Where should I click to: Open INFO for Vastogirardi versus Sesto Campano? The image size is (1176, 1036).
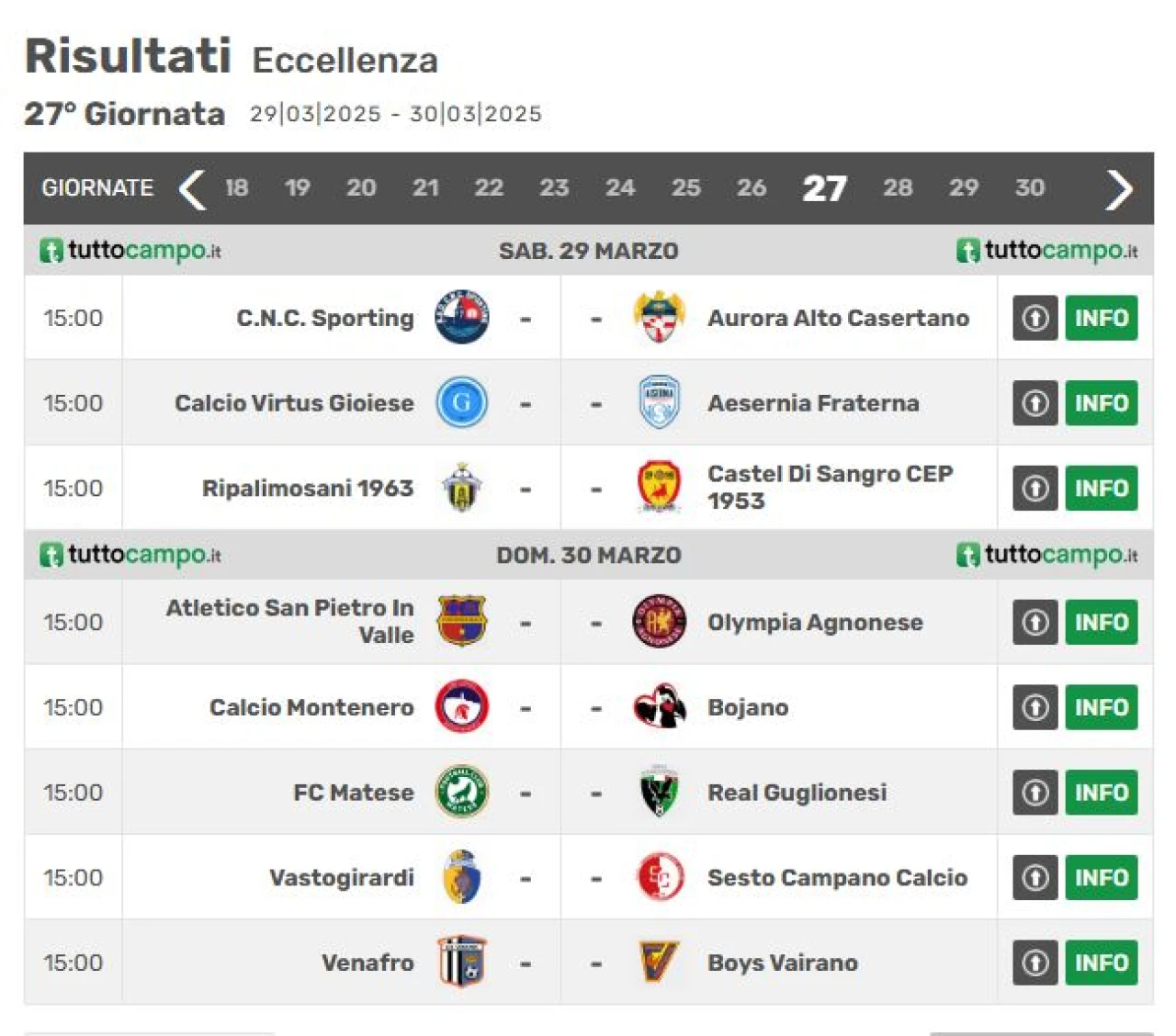(x=1102, y=877)
